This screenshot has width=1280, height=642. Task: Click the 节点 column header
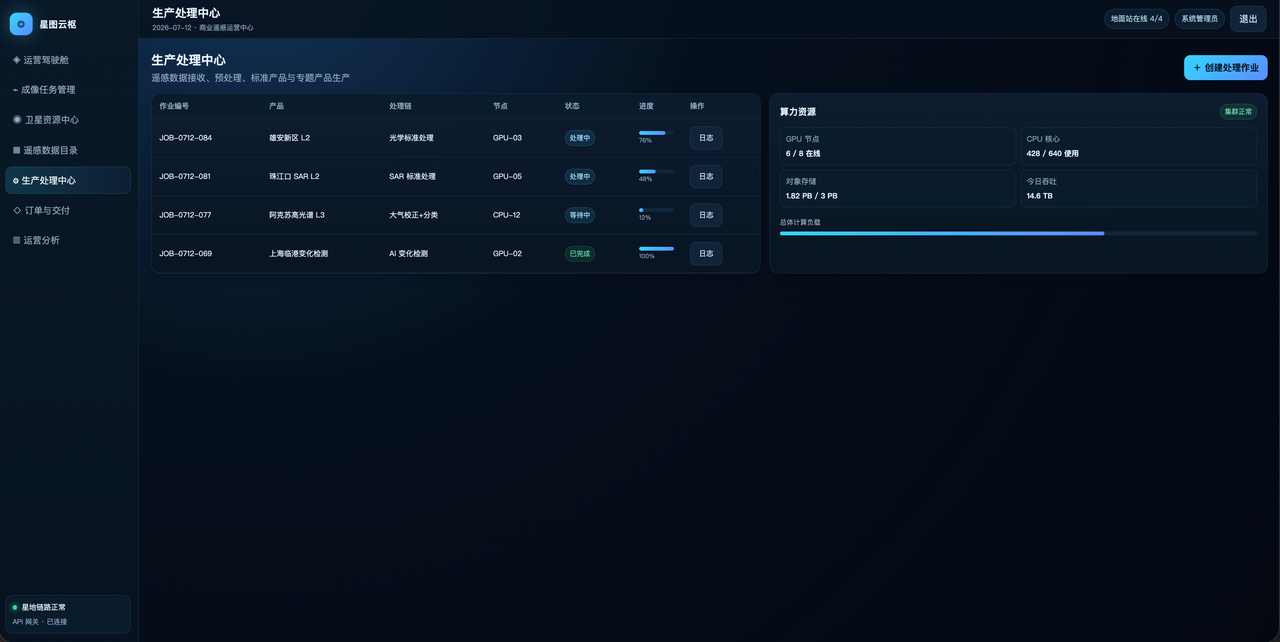click(500, 106)
